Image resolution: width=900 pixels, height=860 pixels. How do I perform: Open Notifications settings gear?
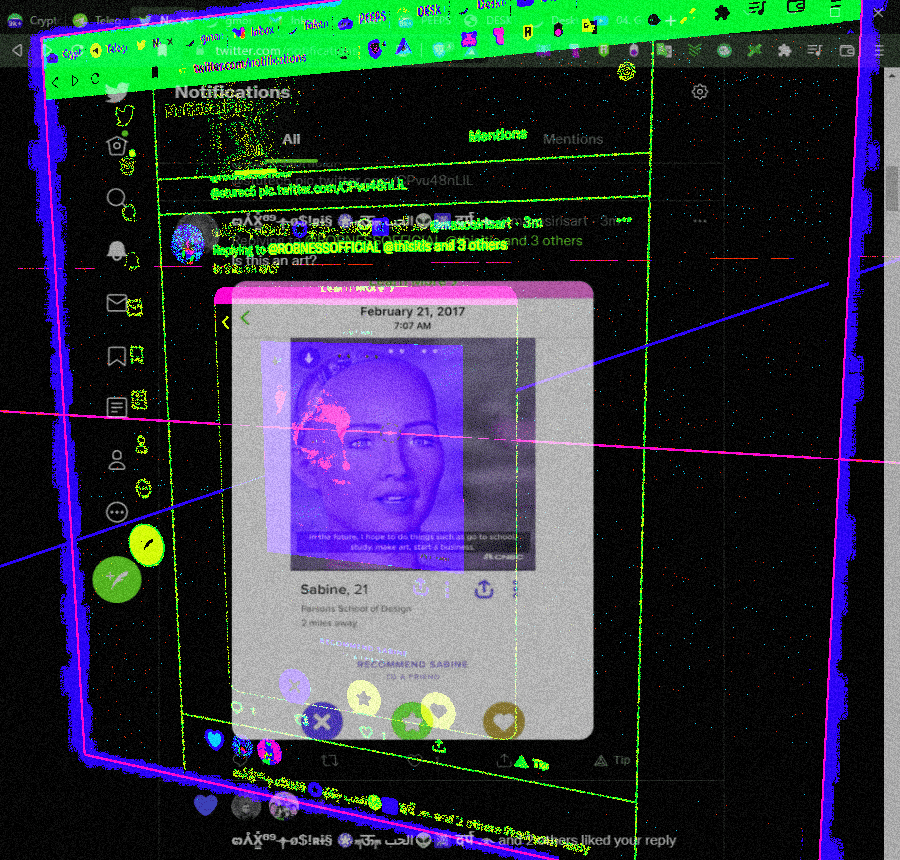(700, 92)
